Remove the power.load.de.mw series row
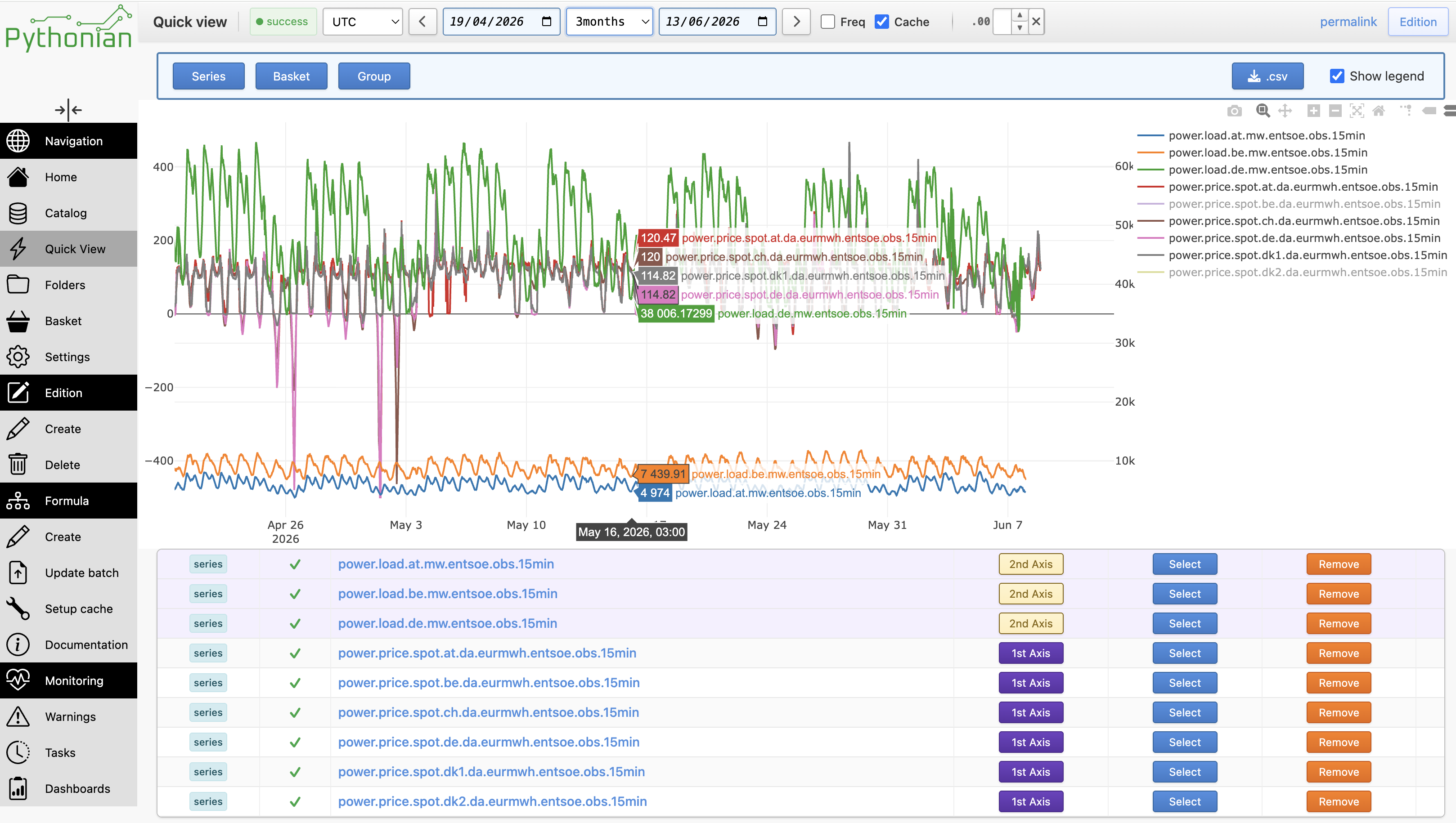 pyautogui.click(x=1339, y=623)
